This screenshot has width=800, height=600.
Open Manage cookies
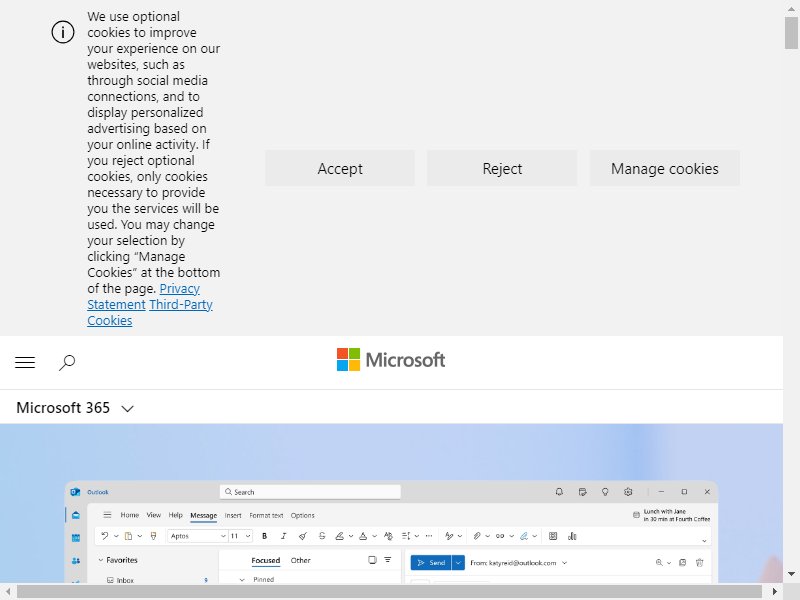click(x=665, y=168)
